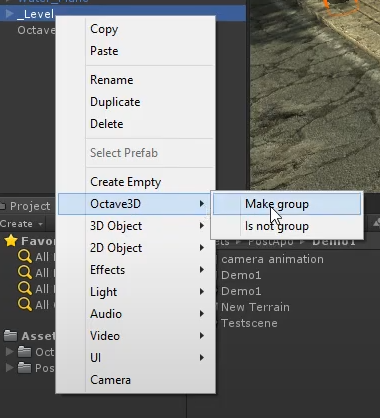Select the New Terrain asset

coord(255,307)
